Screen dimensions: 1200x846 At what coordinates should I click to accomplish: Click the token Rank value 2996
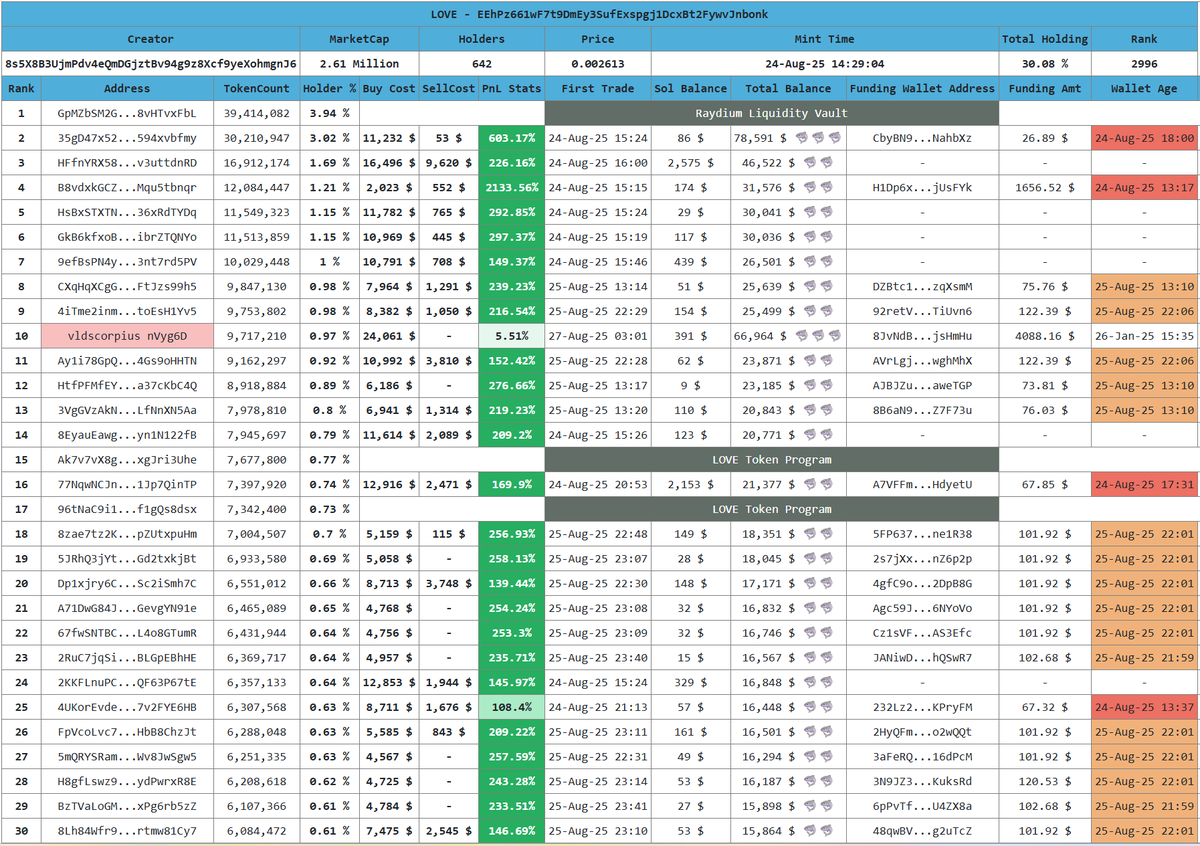1144,64
